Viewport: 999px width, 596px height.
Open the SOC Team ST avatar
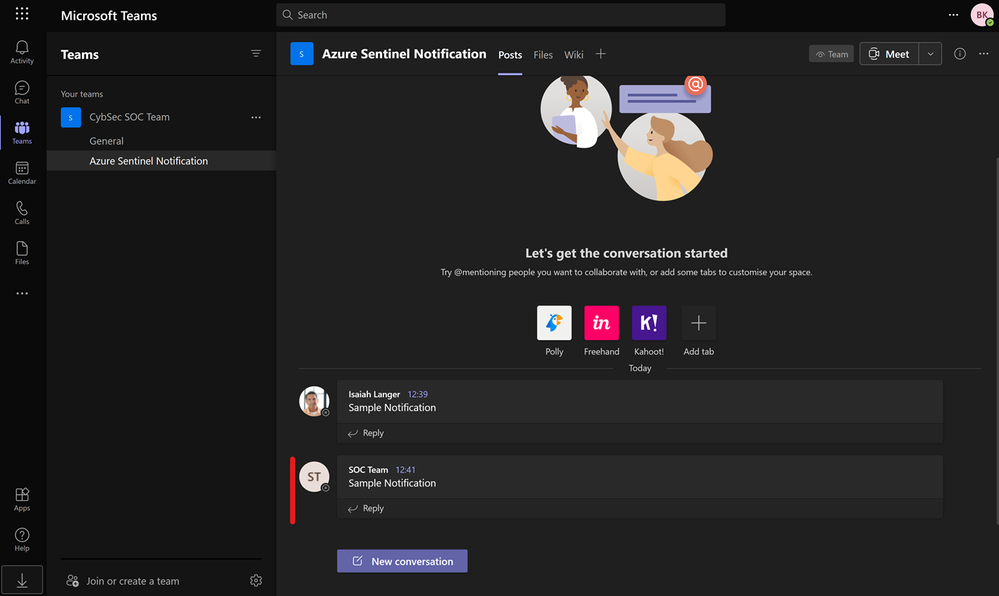click(314, 476)
